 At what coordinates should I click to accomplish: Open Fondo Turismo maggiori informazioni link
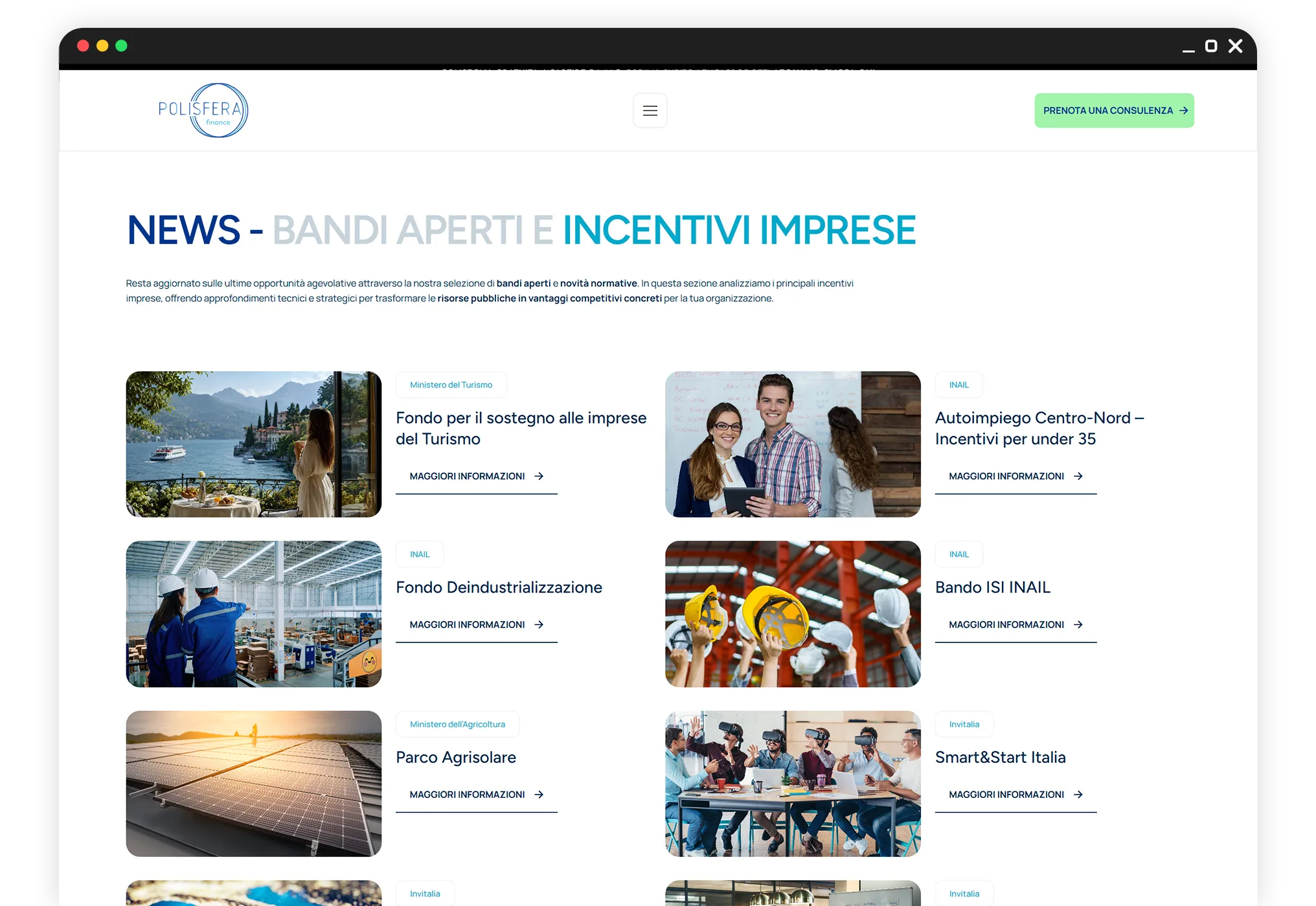pos(476,477)
